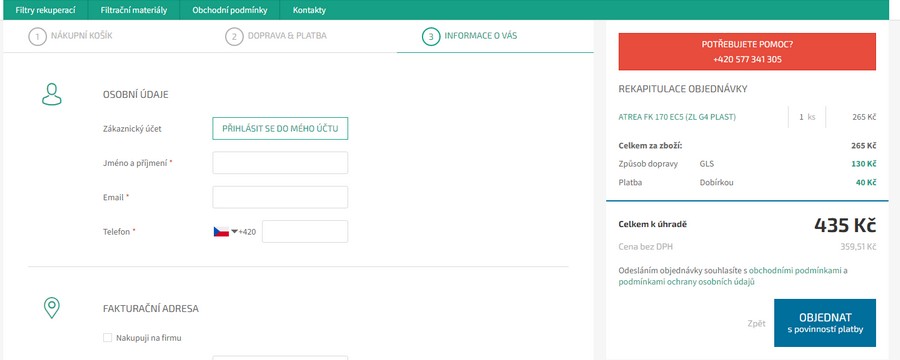Open Obchodní podmínky menu item
The height and width of the screenshot is (360, 900).
pyautogui.click(x=230, y=10)
